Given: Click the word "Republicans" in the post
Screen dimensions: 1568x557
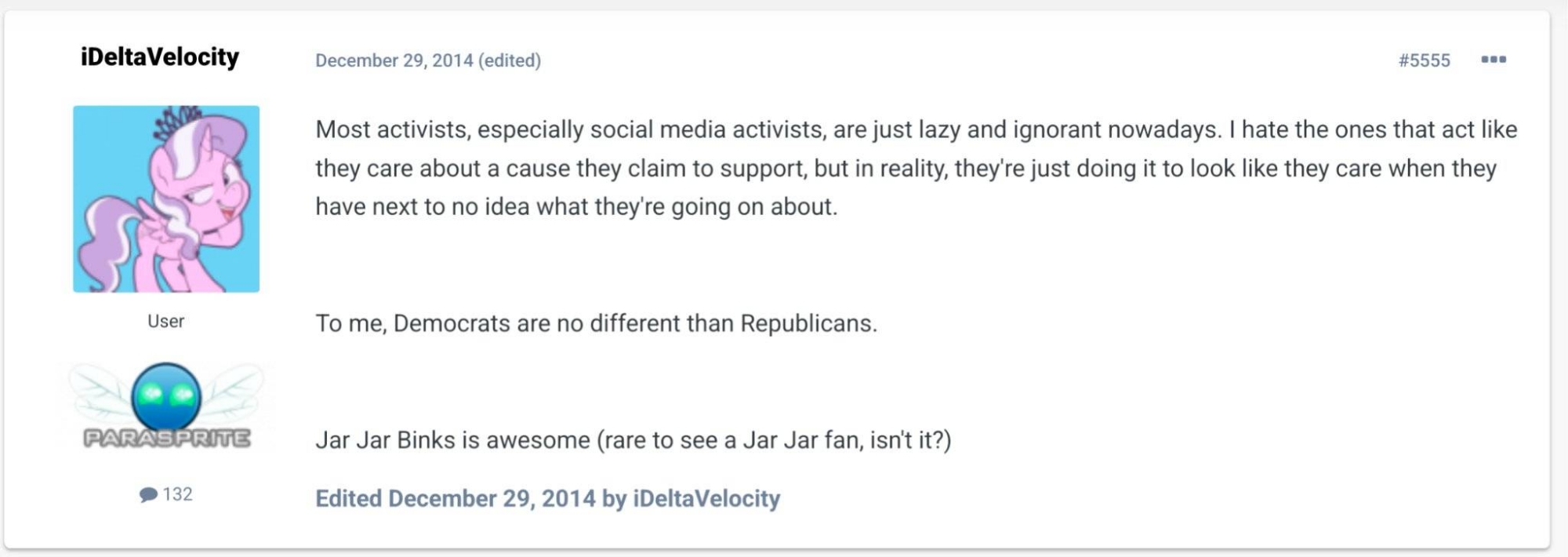Looking at the screenshot, I should tap(808, 323).
